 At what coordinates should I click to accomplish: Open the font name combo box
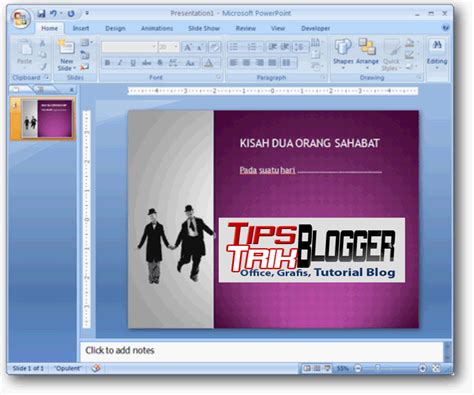click(129, 47)
